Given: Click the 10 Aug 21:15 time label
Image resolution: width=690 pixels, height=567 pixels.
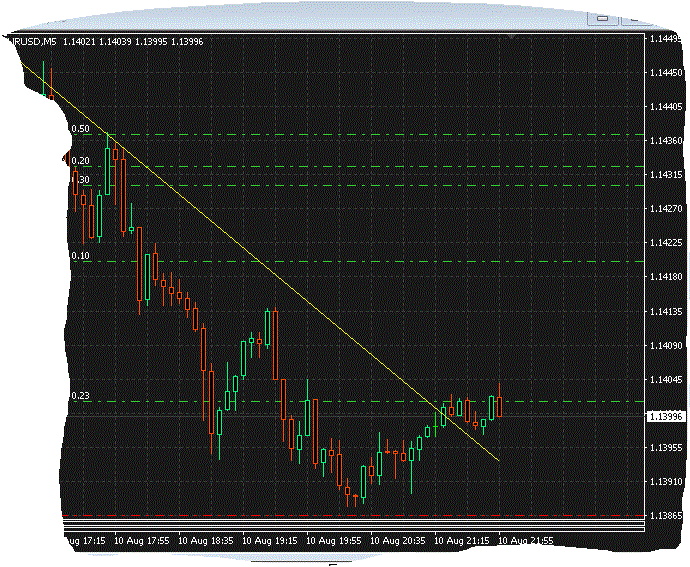Looking at the screenshot, I should click(x=462, y=540).
